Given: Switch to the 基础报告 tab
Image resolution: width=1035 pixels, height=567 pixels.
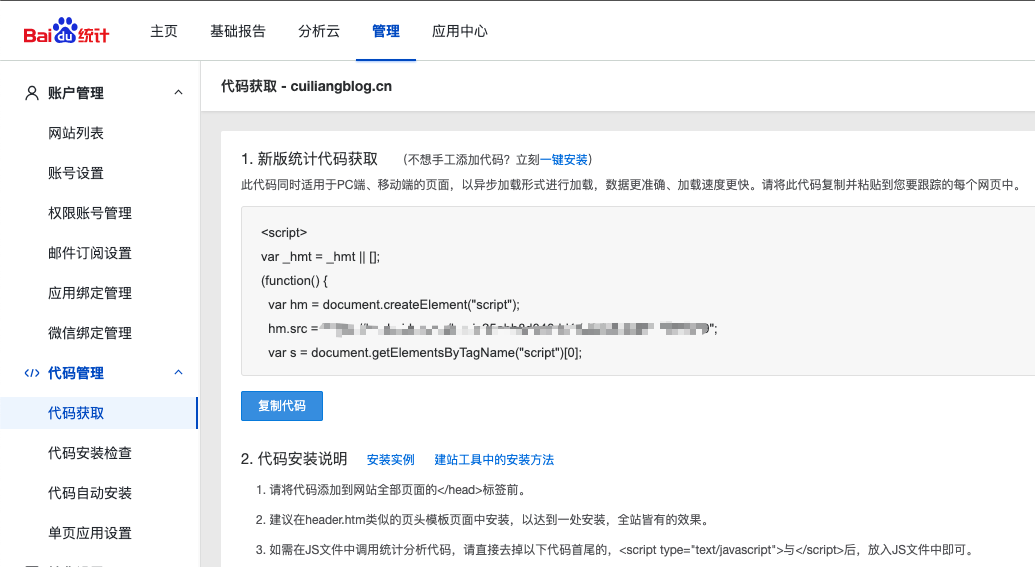Looking at the screenshot, I should coord(238,31).
